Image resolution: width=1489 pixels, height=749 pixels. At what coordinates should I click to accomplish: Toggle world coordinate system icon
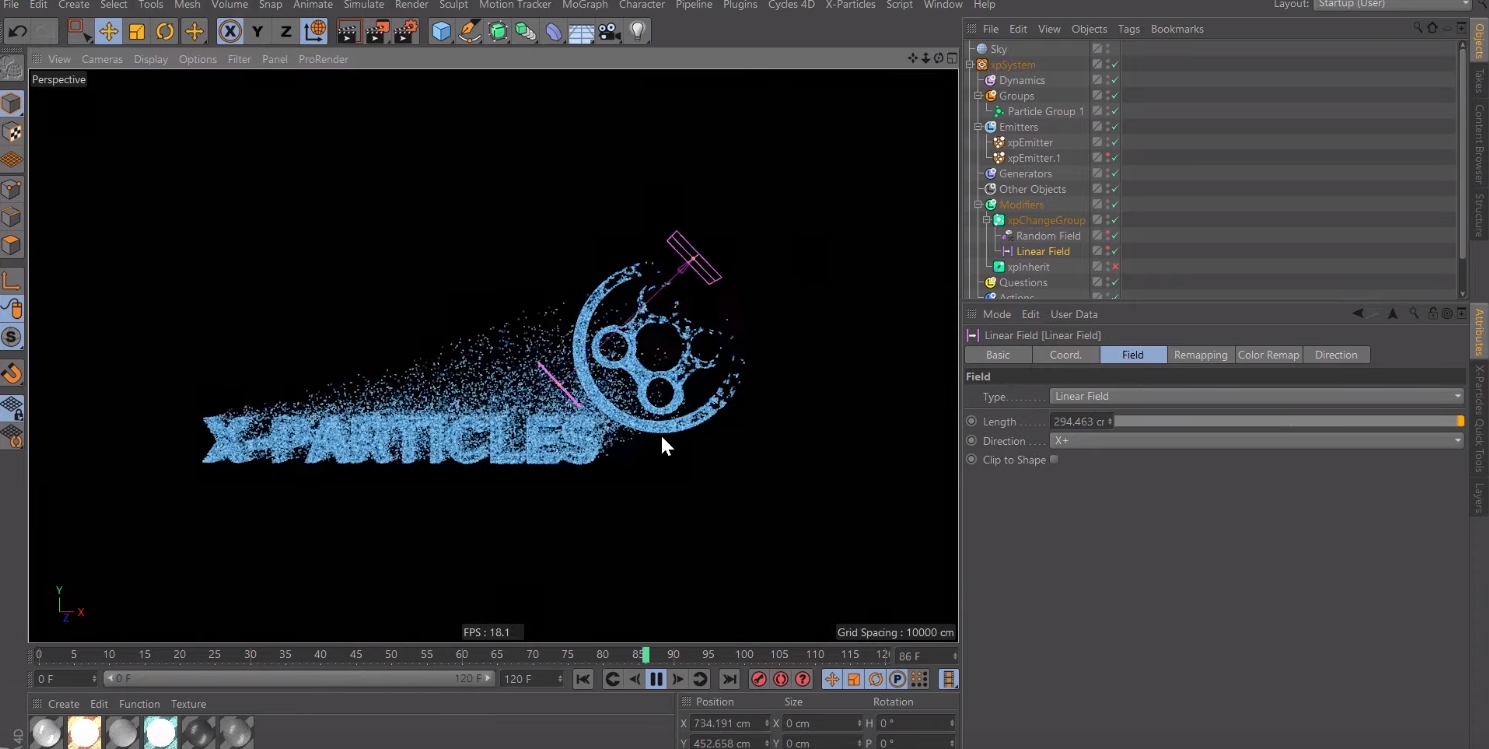click(x=314, y=32)
